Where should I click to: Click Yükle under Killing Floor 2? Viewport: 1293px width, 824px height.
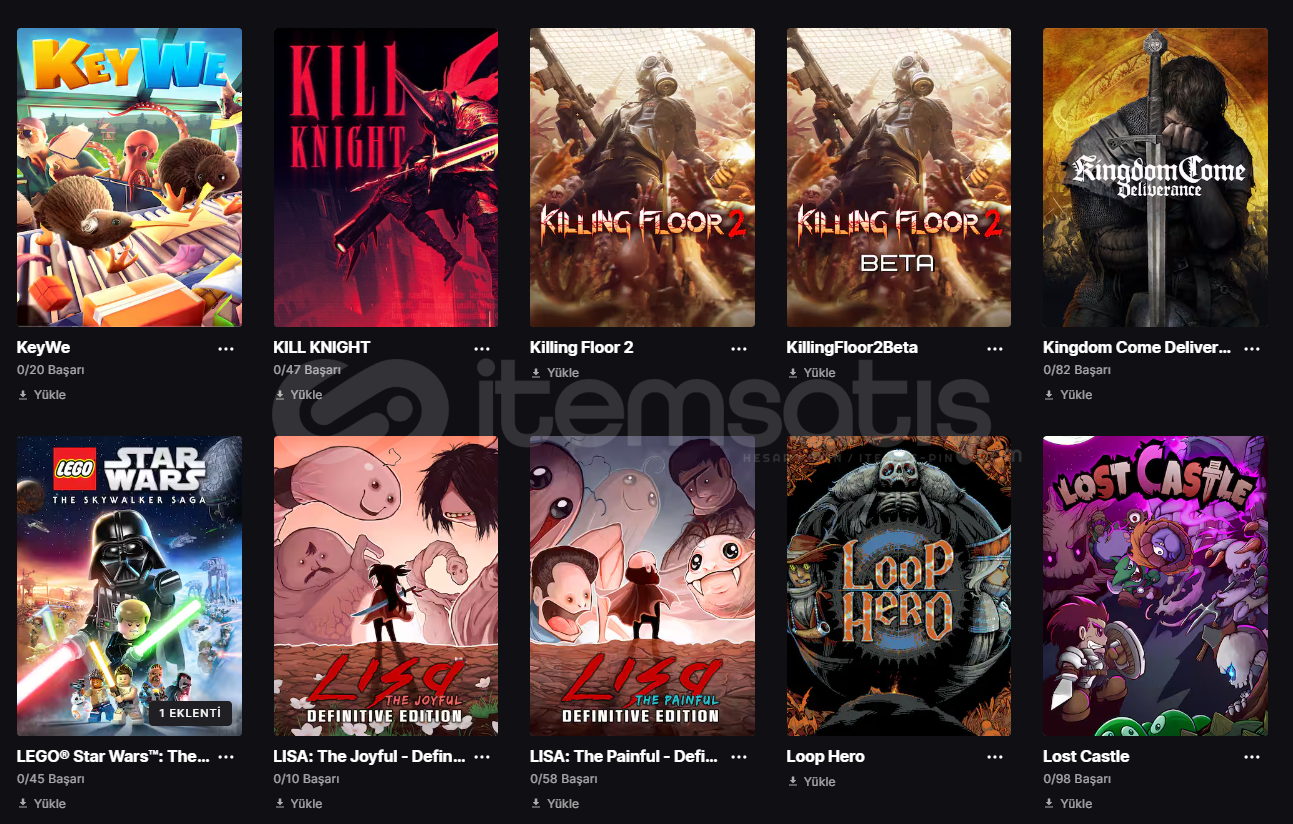[x=554, y=373]
